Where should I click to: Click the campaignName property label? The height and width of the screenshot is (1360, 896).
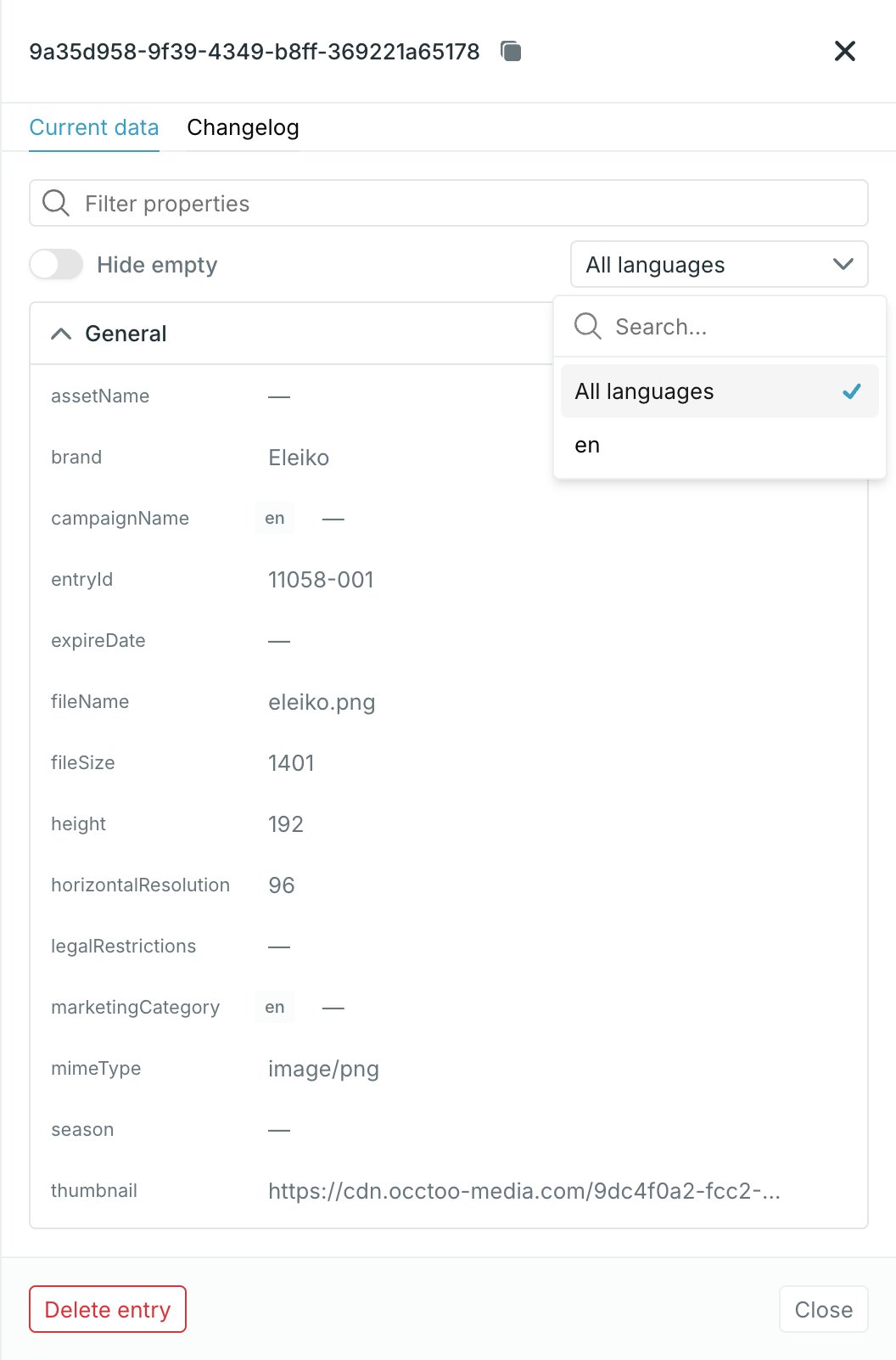tap(120, 519)
